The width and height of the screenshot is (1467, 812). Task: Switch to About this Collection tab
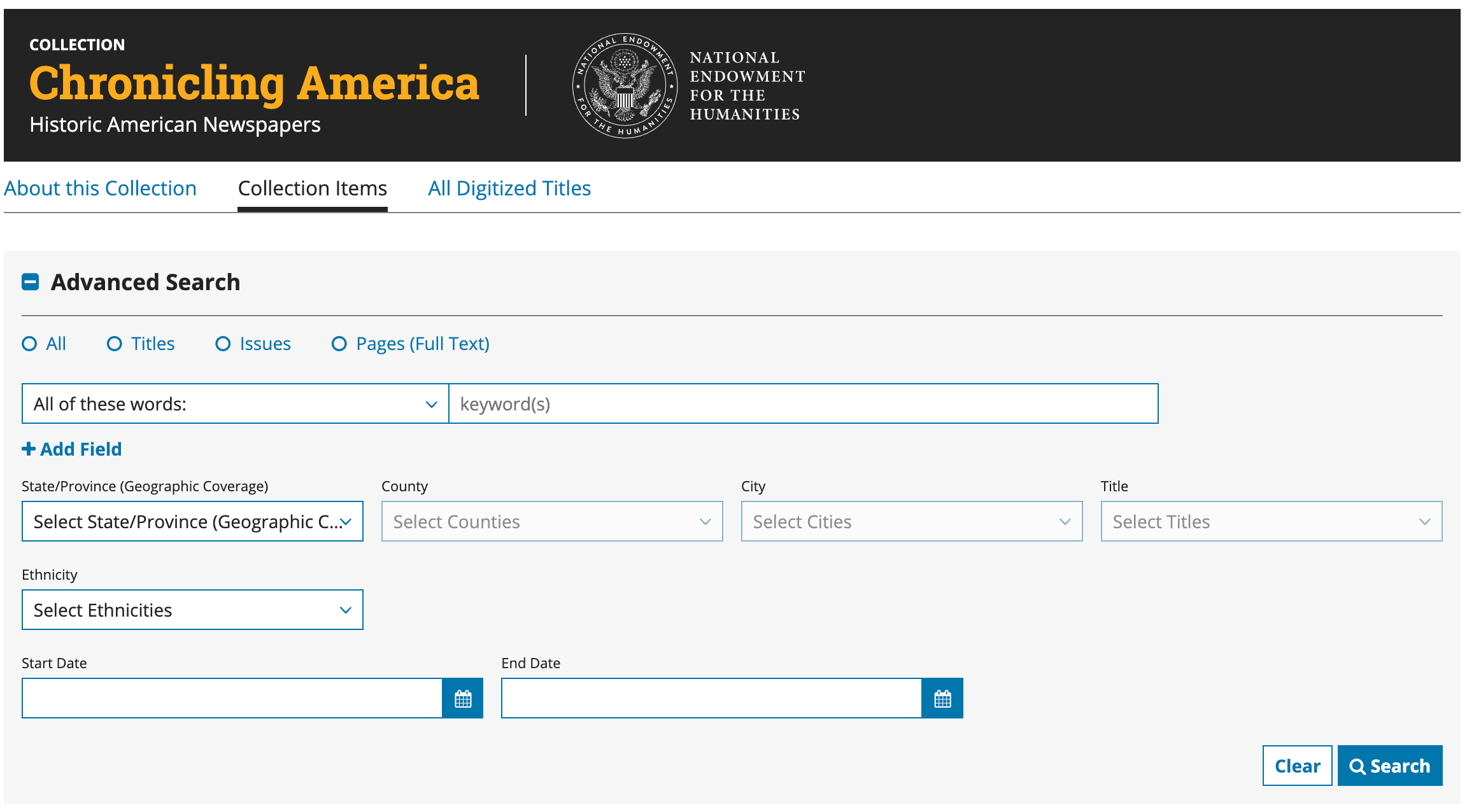point(100,188)
